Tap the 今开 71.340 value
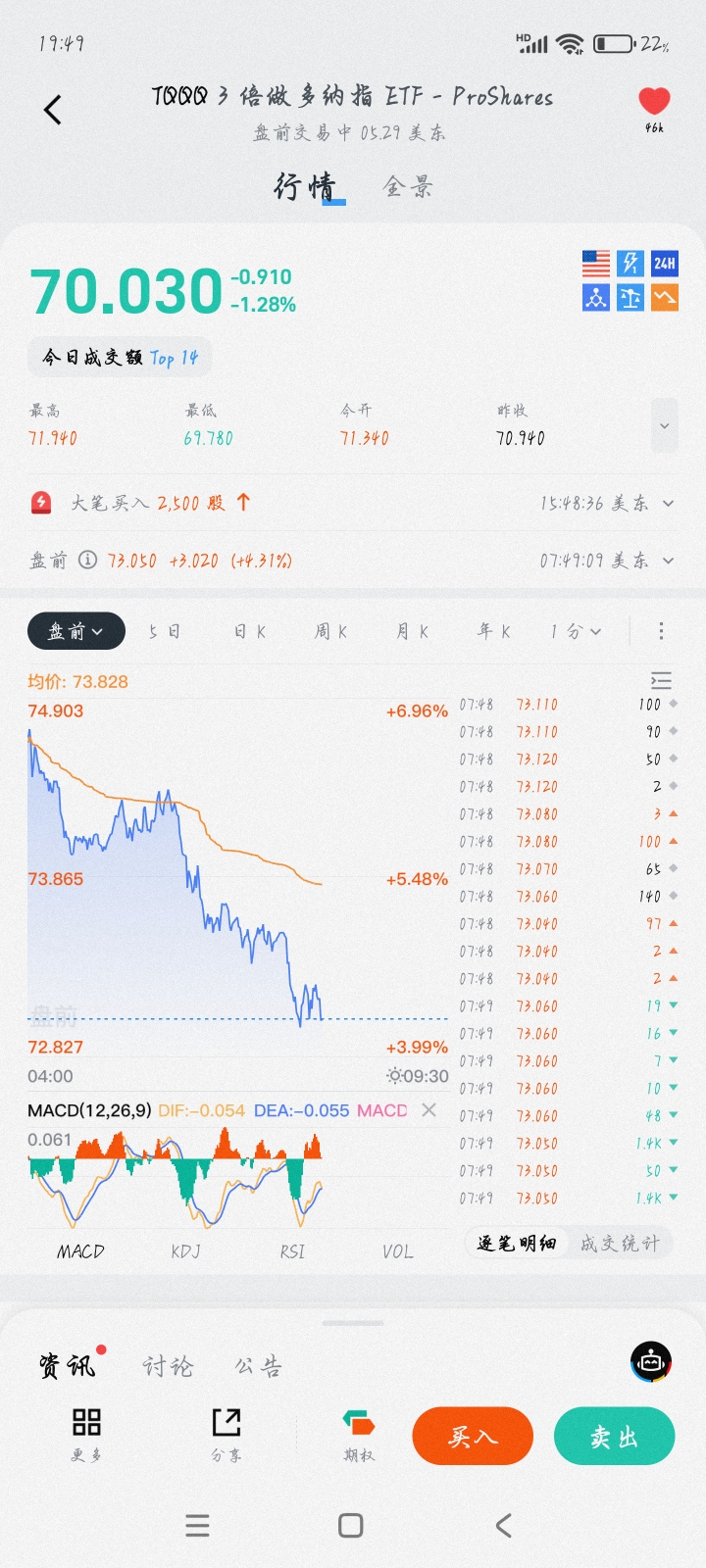The height and width of the screenshot is (1568, 706). [x=365, y=438]
